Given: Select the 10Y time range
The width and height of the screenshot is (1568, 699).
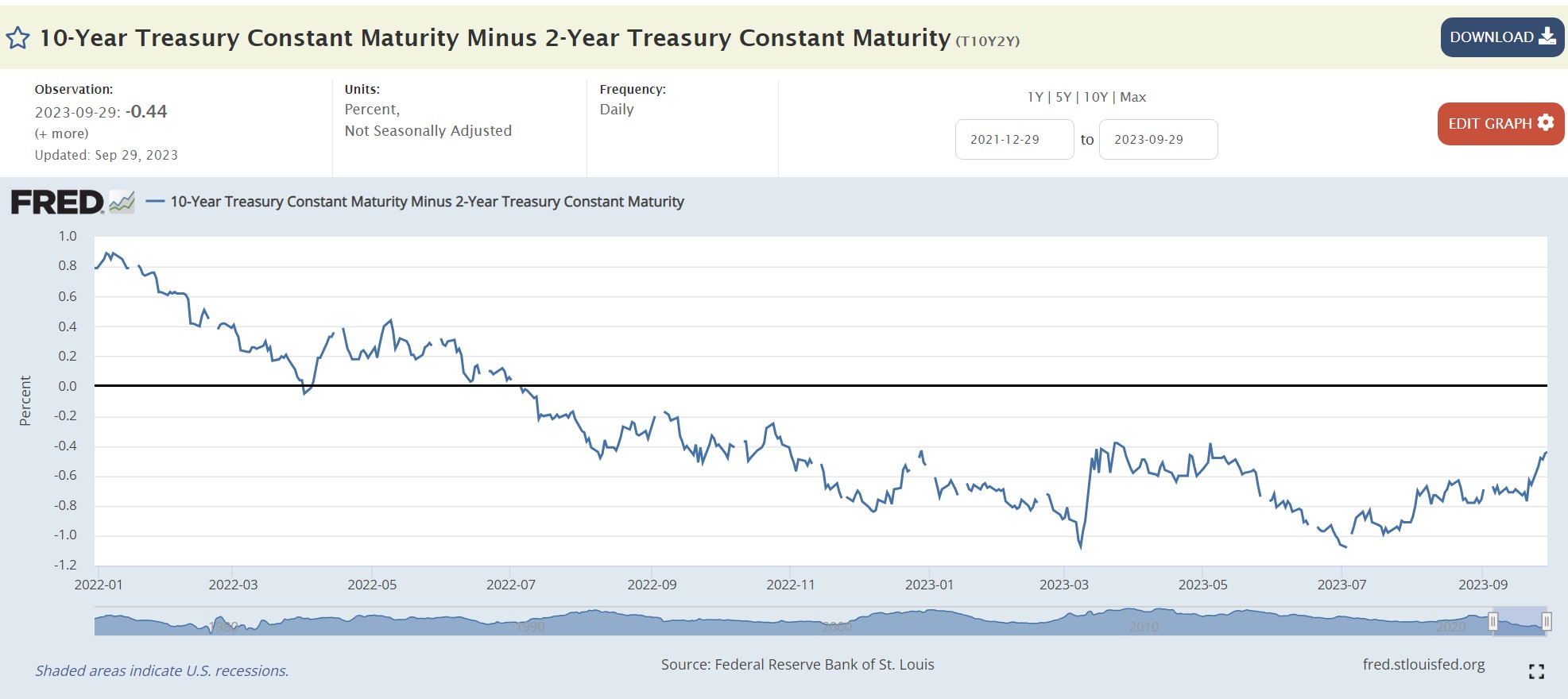Looking at the screenshot, I should pos(1095,97).
